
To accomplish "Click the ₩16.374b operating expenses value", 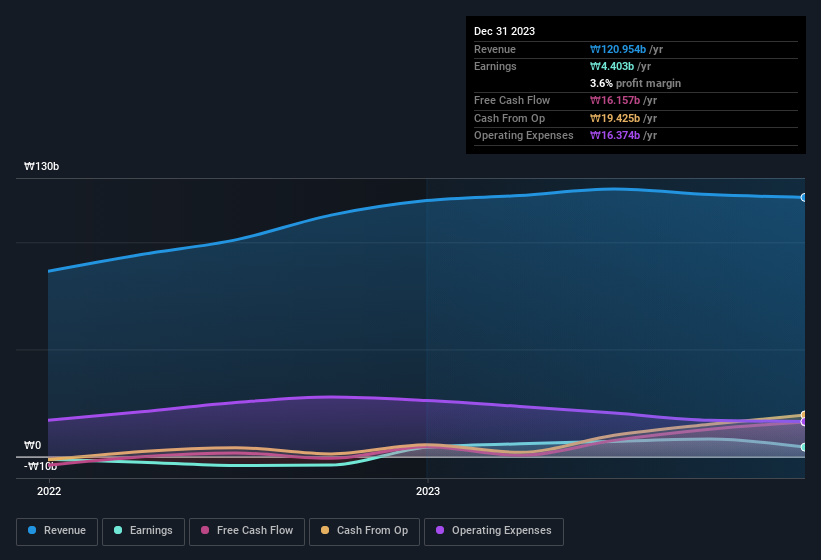I will coord(615,136).
